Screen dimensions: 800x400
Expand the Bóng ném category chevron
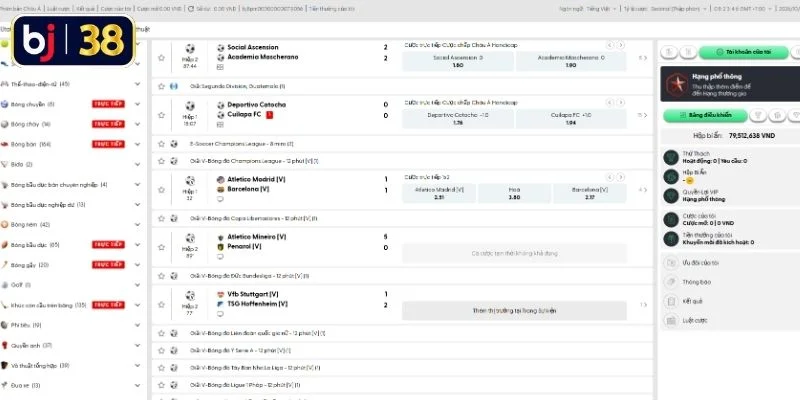point(137,224)
